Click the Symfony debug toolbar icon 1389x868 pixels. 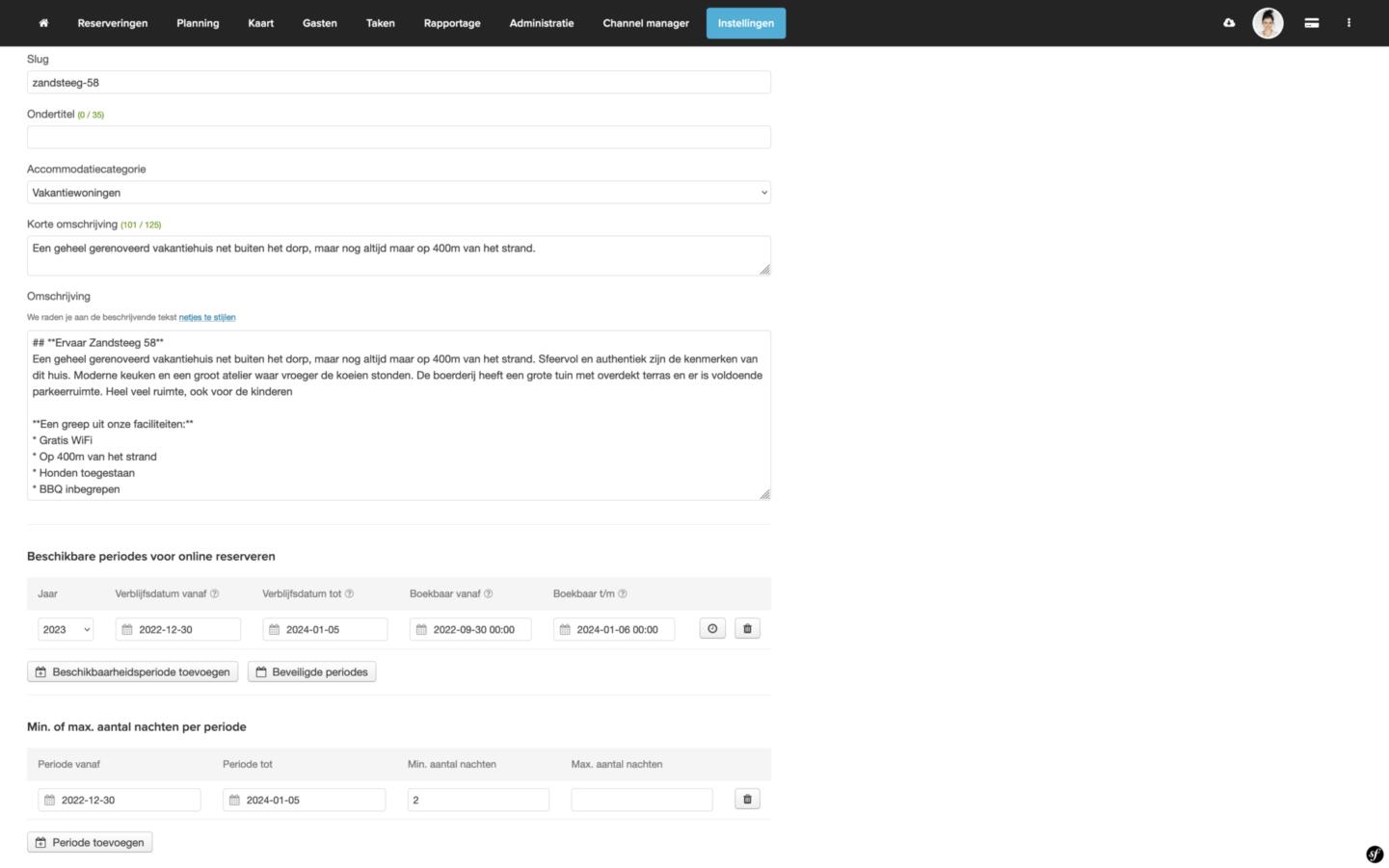(x=1375, y=855)
